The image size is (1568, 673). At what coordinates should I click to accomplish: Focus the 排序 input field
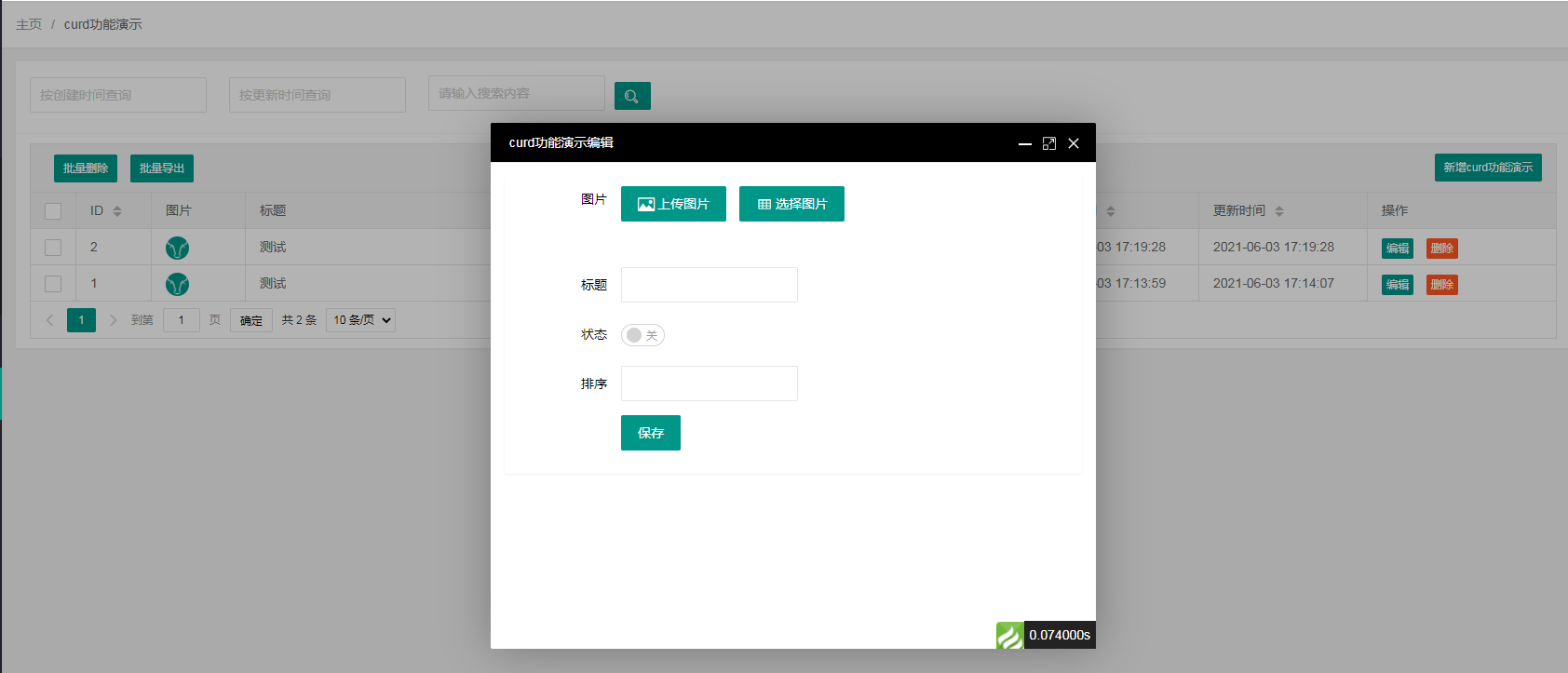710,384
